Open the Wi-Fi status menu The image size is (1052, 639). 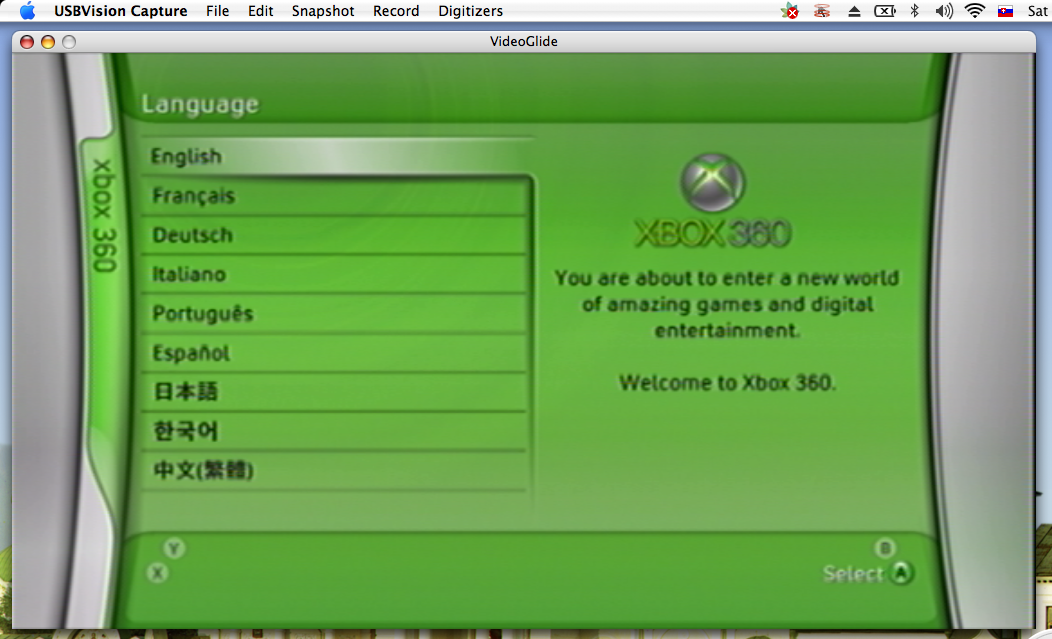coord(974,11)
